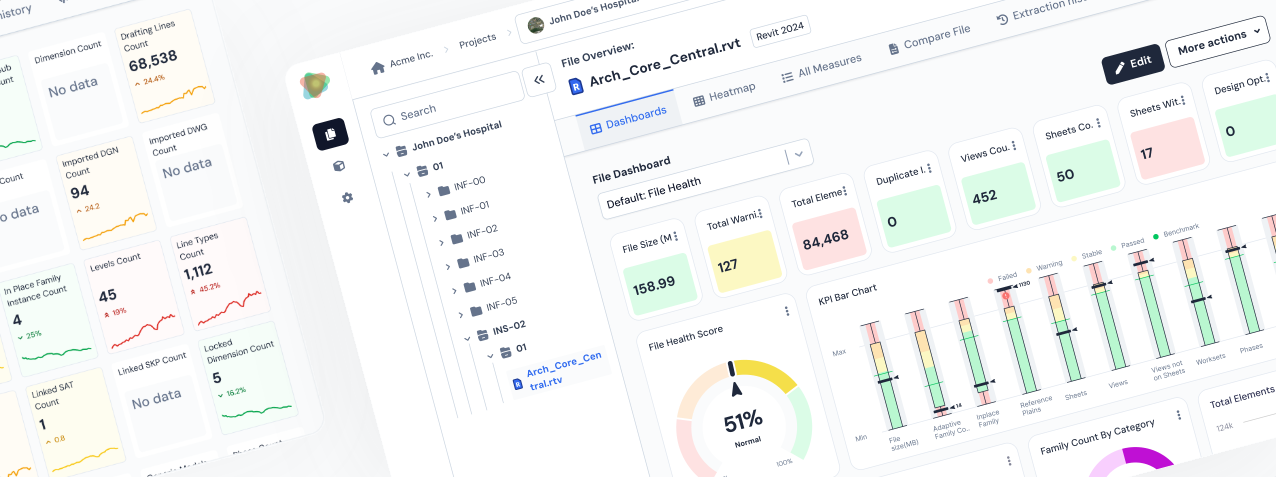Open Views Count card options menu
This screenshot has height=477, width=1276.
pos(1014,147)
